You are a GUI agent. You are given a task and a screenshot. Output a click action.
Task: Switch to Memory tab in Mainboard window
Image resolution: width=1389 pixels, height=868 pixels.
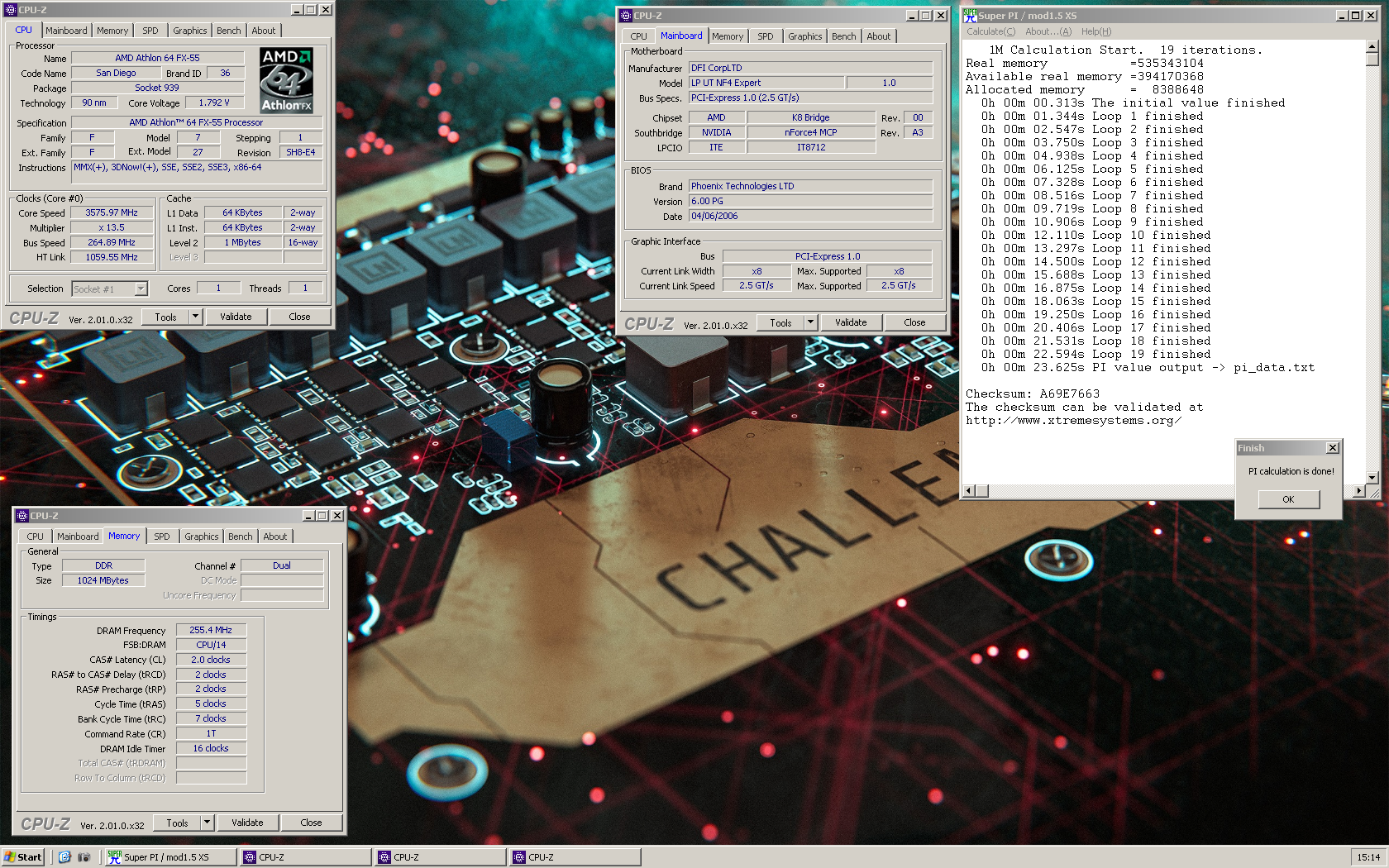tap(728, 36)
